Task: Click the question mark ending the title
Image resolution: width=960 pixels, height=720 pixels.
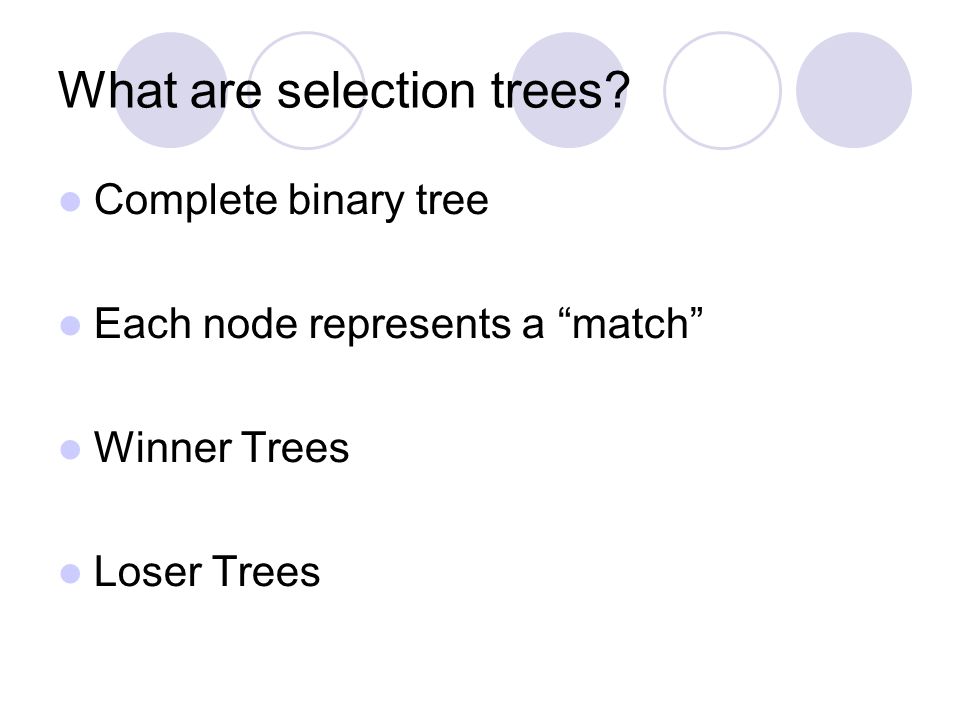Action: [x=618, y=91]
